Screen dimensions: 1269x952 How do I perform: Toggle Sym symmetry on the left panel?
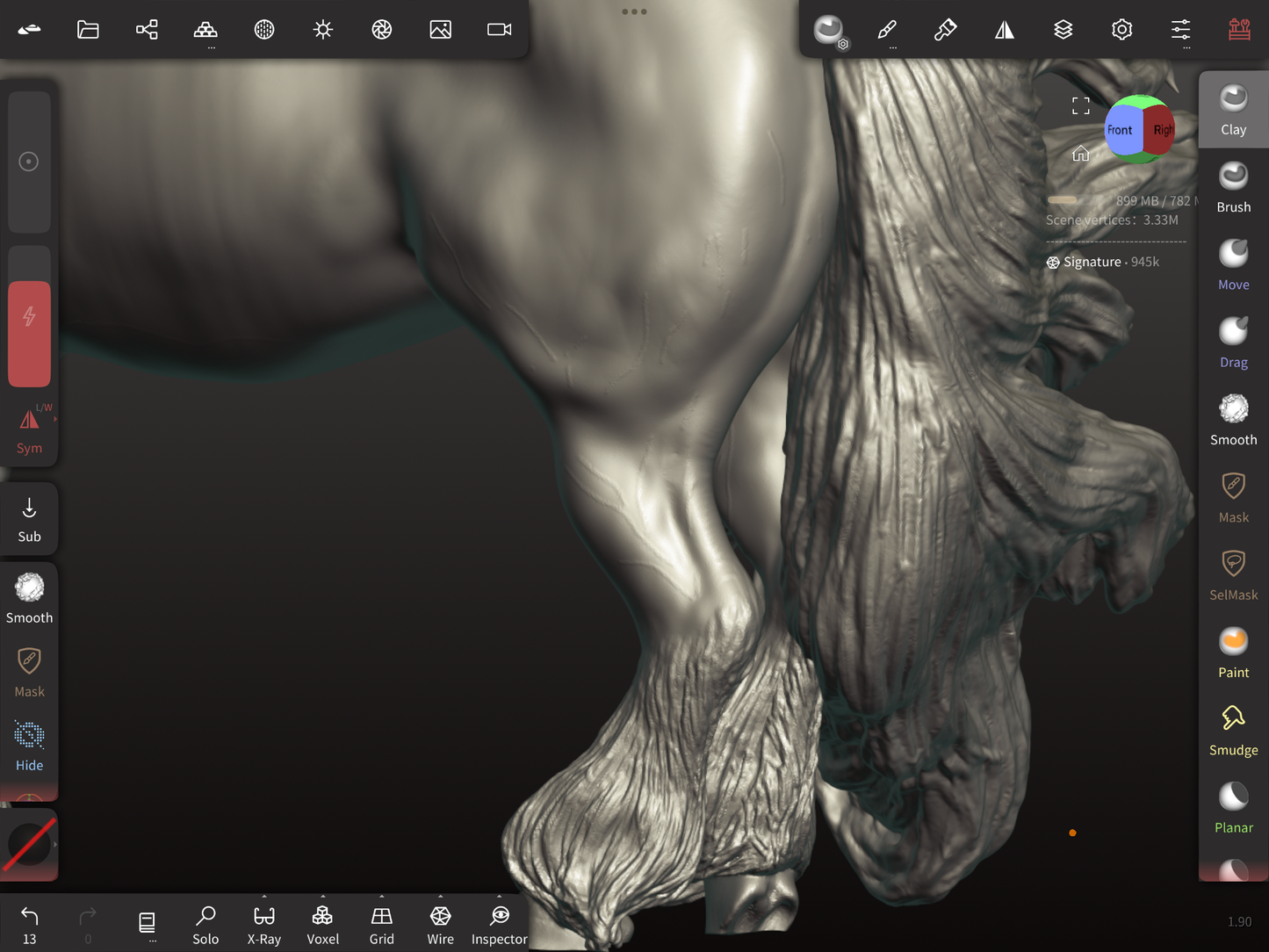[29, 430]
